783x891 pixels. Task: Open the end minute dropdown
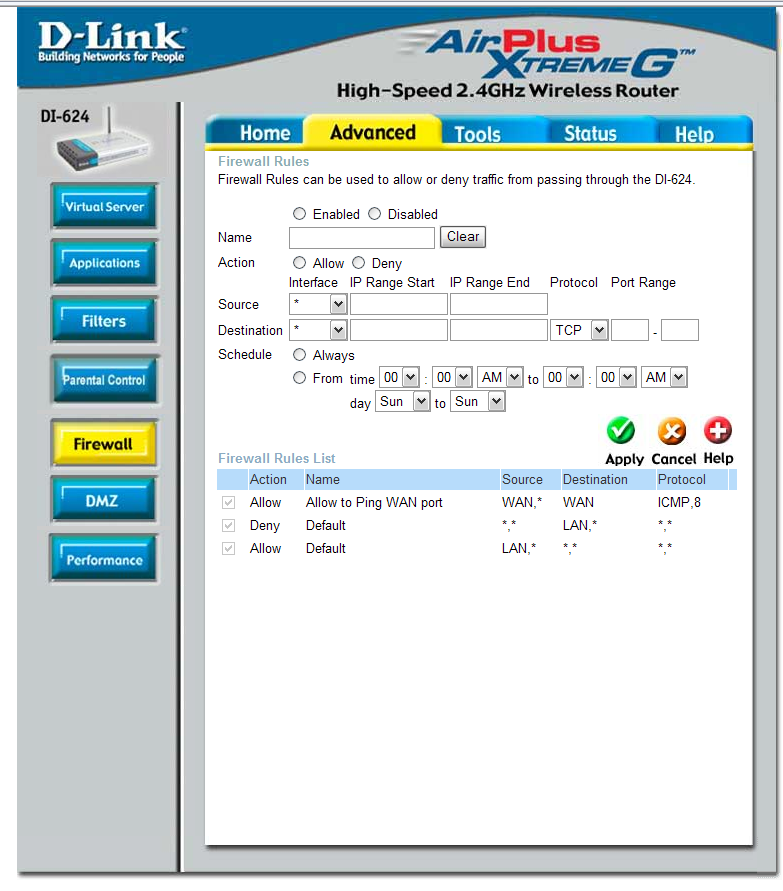tap(616, 377)
